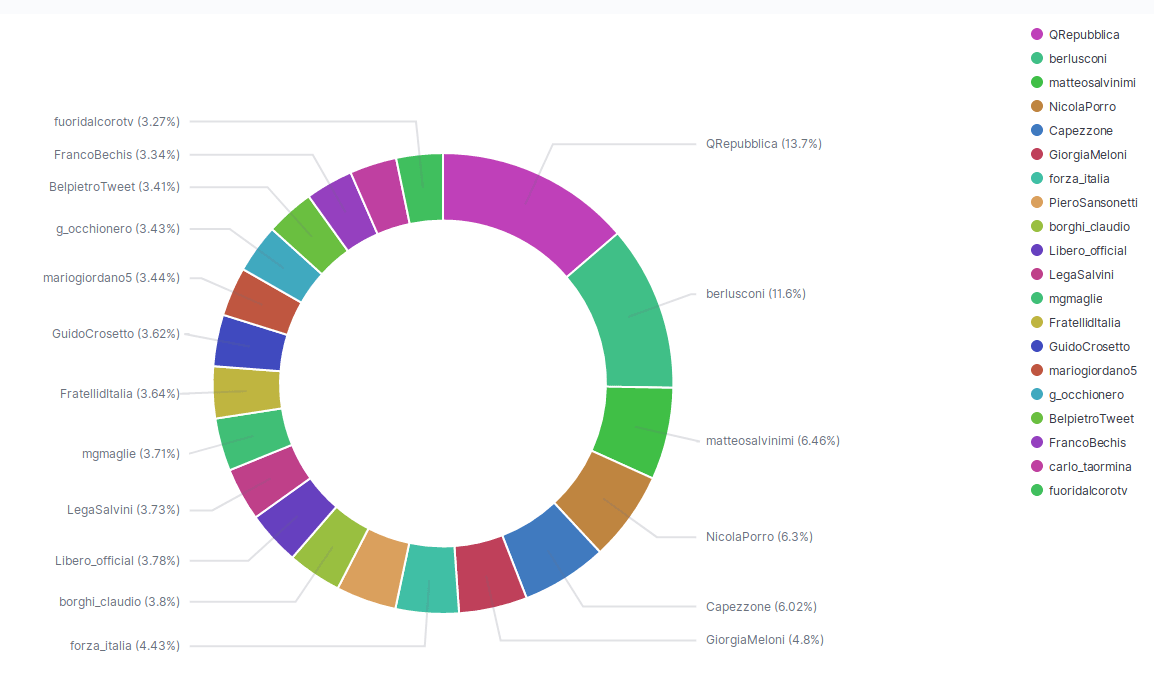The height and width of the screenshot is (678, 1154).
Task: Click the Libero_official legend color dot
Action: tap(1037, 251)
